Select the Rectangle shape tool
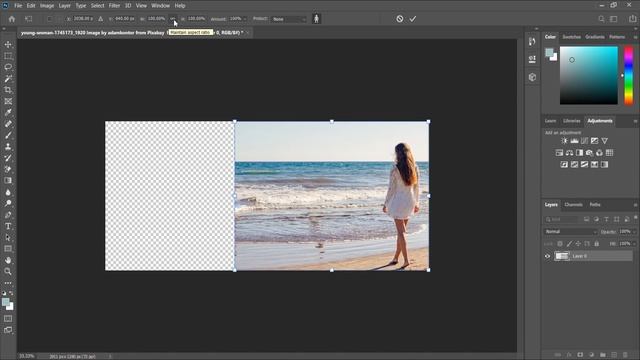This screenshot has height=360, width=640. click(x=8, y=249)
